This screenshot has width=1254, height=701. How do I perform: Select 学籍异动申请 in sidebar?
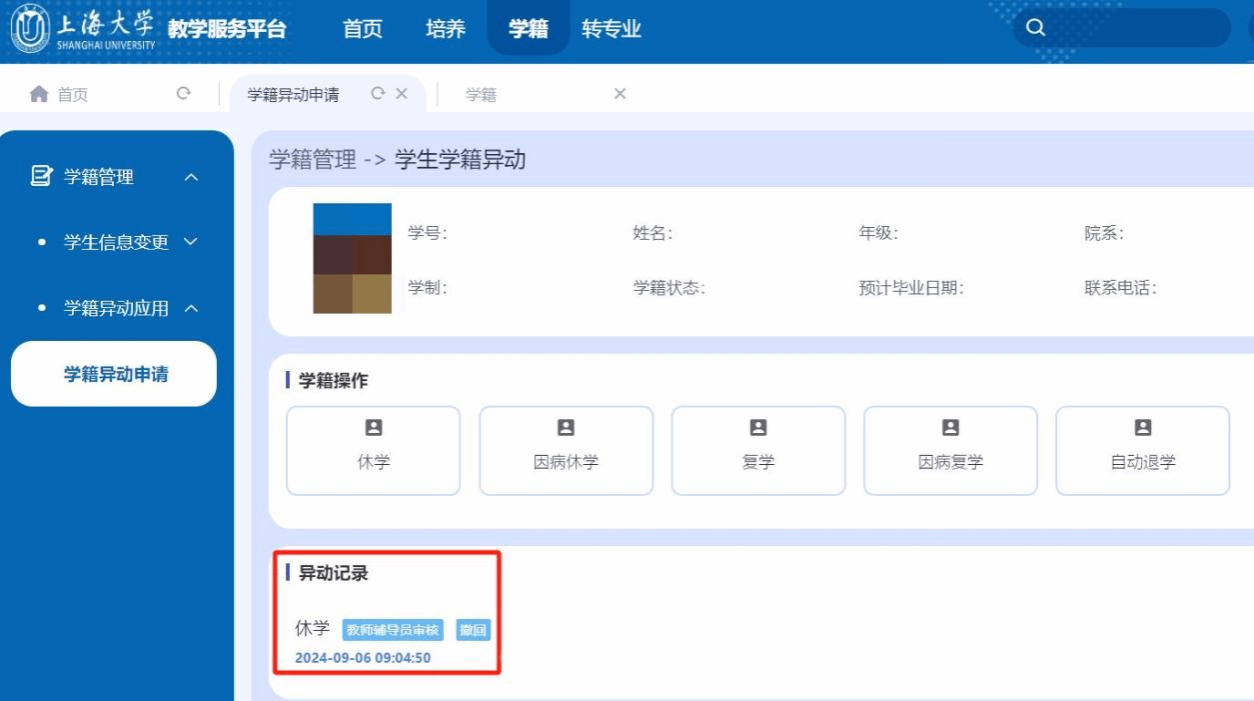point(115,374)
